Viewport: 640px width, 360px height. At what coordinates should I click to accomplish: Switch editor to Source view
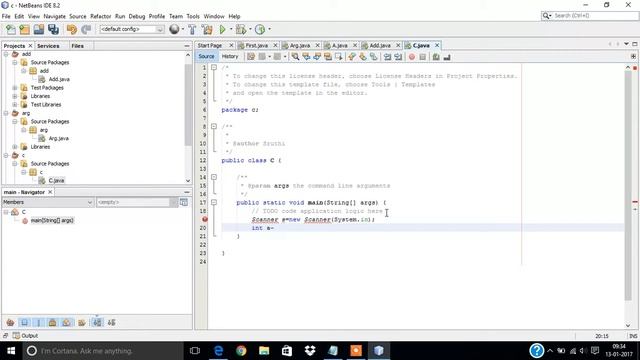click(206, 56)
